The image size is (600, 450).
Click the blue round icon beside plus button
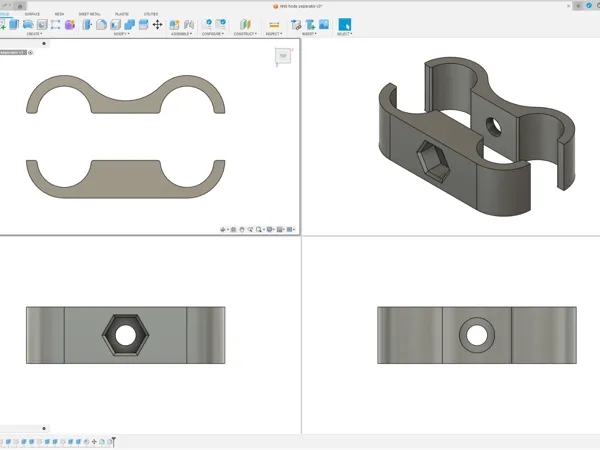pos(589,5)
